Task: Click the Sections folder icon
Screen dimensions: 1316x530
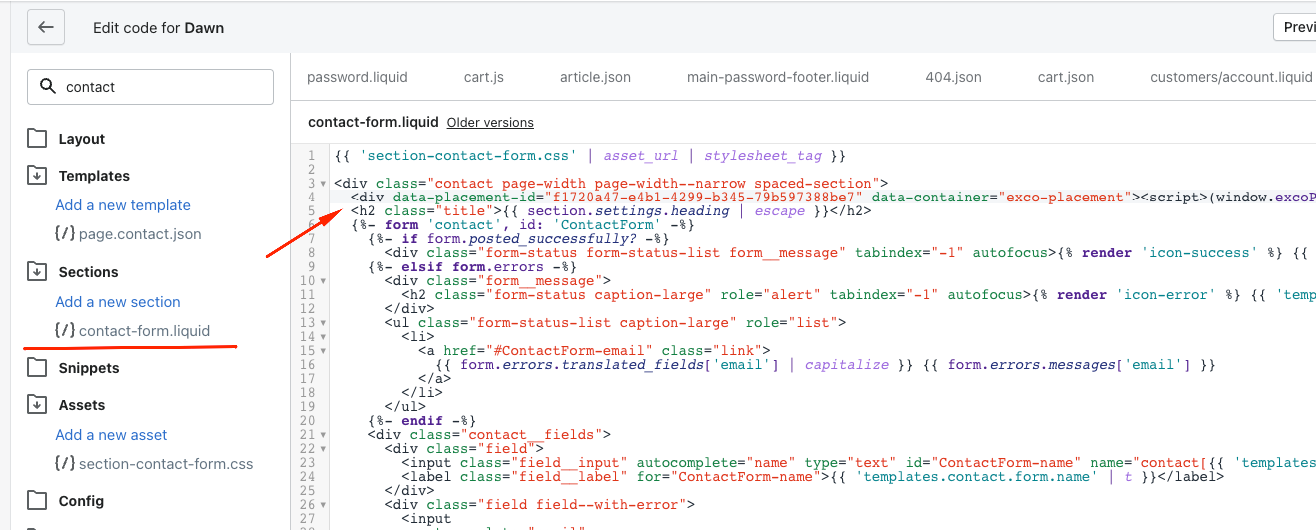Action: pyautogui.click(x=37, y=272)
